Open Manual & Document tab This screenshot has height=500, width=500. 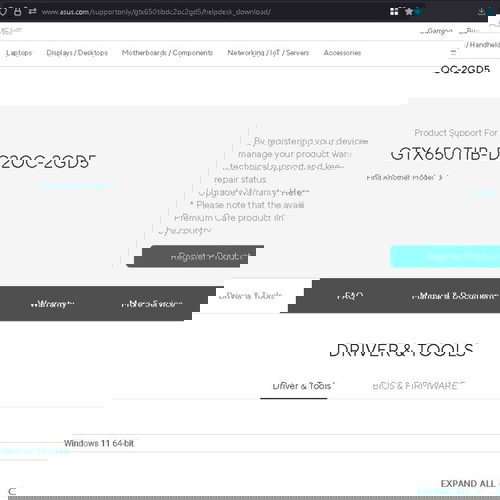455,296
